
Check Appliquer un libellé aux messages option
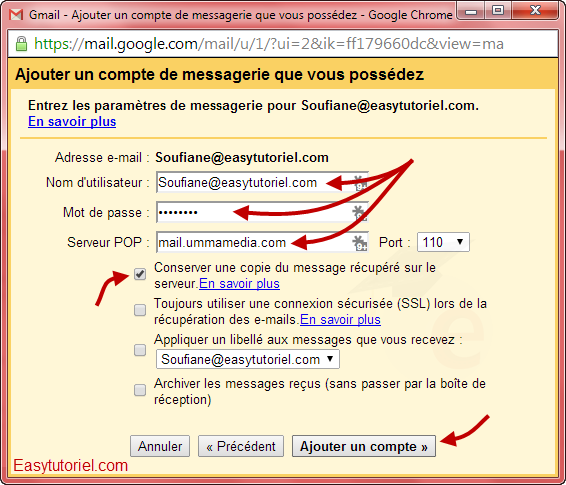tap(140, 350)
